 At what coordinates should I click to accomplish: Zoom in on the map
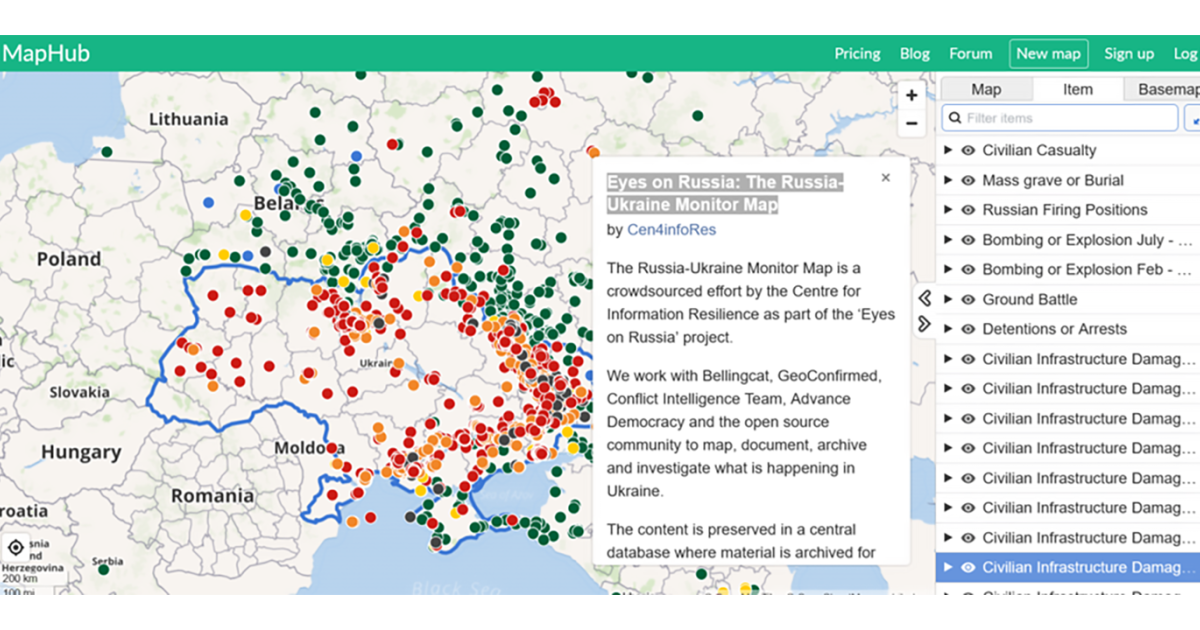tap(911, 96)
